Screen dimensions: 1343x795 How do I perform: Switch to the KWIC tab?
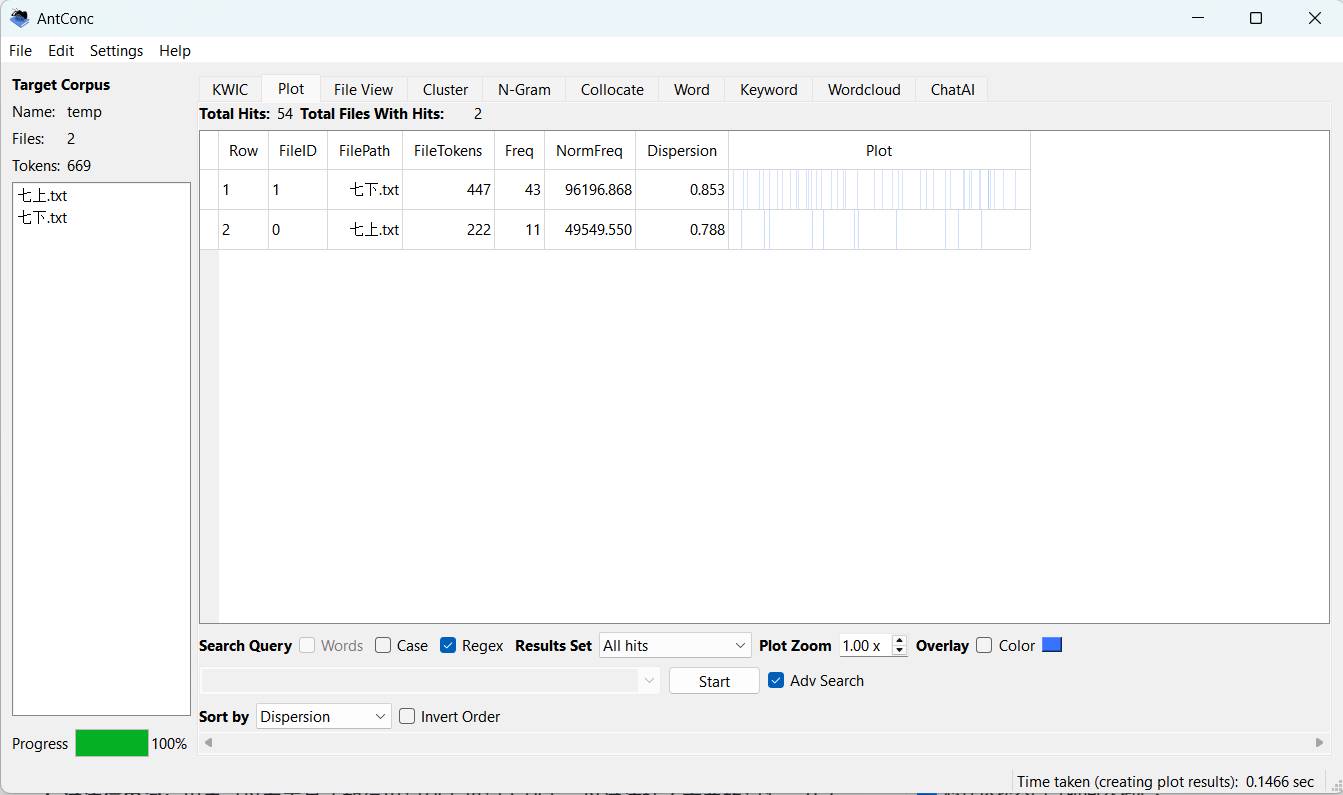pyautogui.click(x=230, y=90)
